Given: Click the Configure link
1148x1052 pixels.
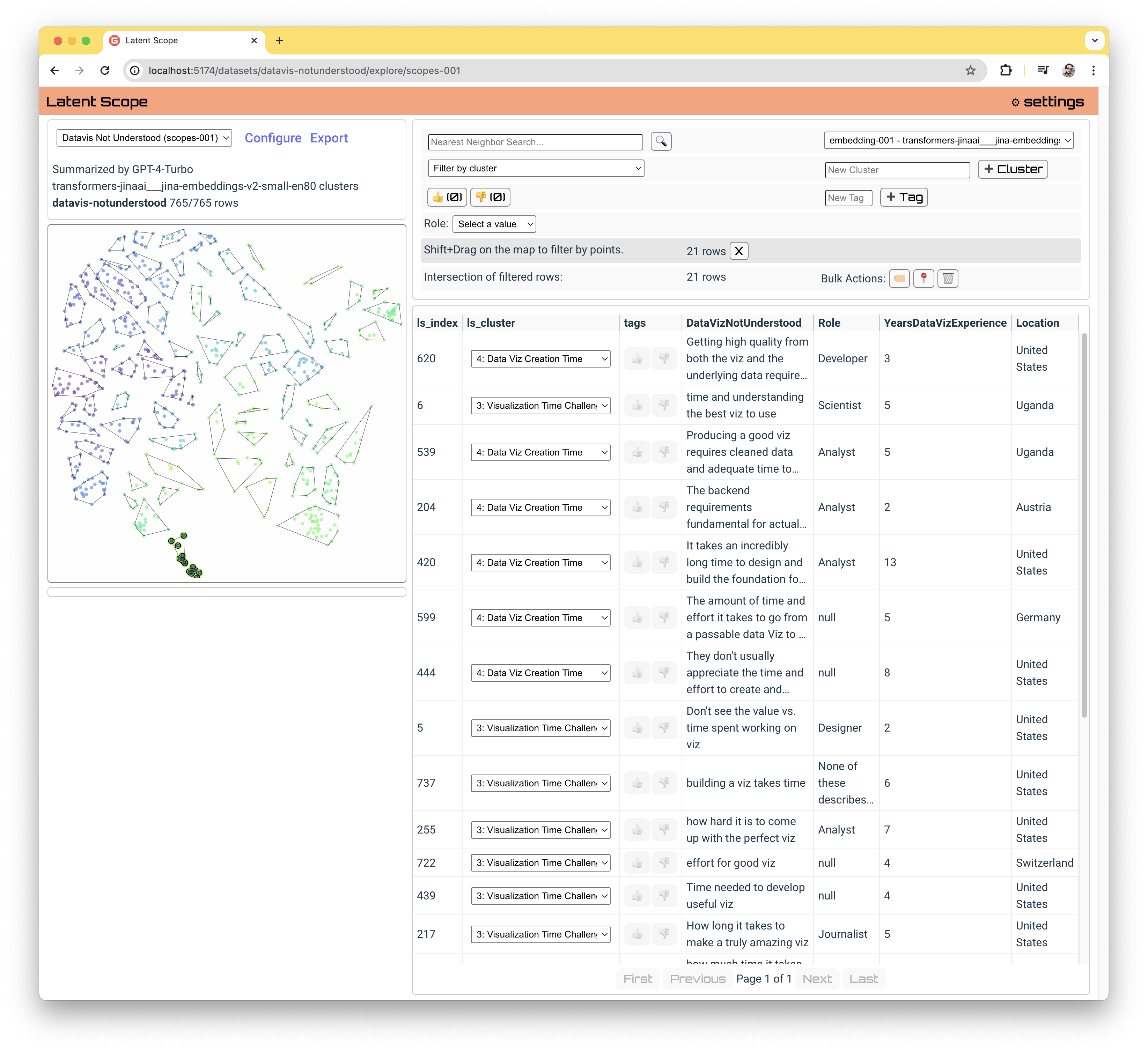Looking at the screenshot, I should tap(273, 138).
